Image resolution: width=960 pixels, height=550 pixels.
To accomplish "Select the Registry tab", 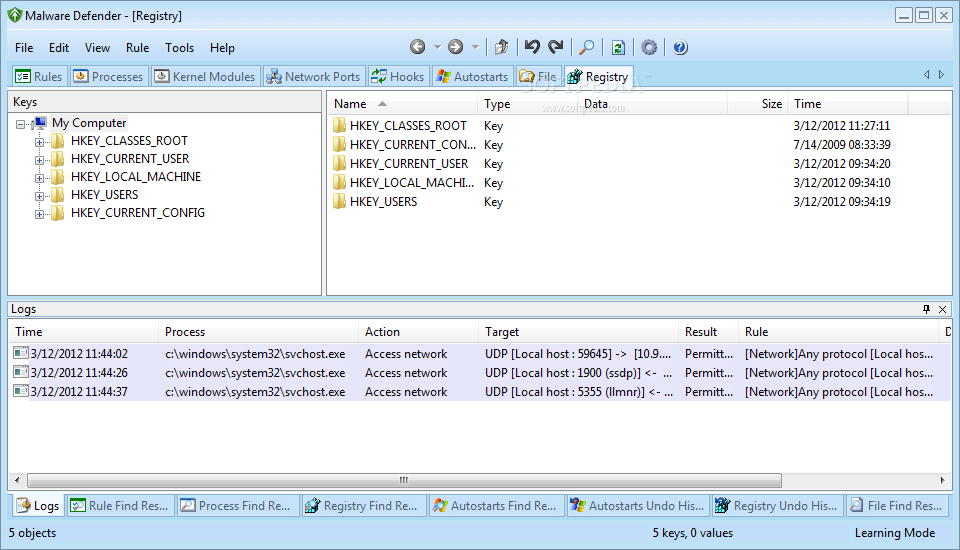I will click(x=599, y=77).
